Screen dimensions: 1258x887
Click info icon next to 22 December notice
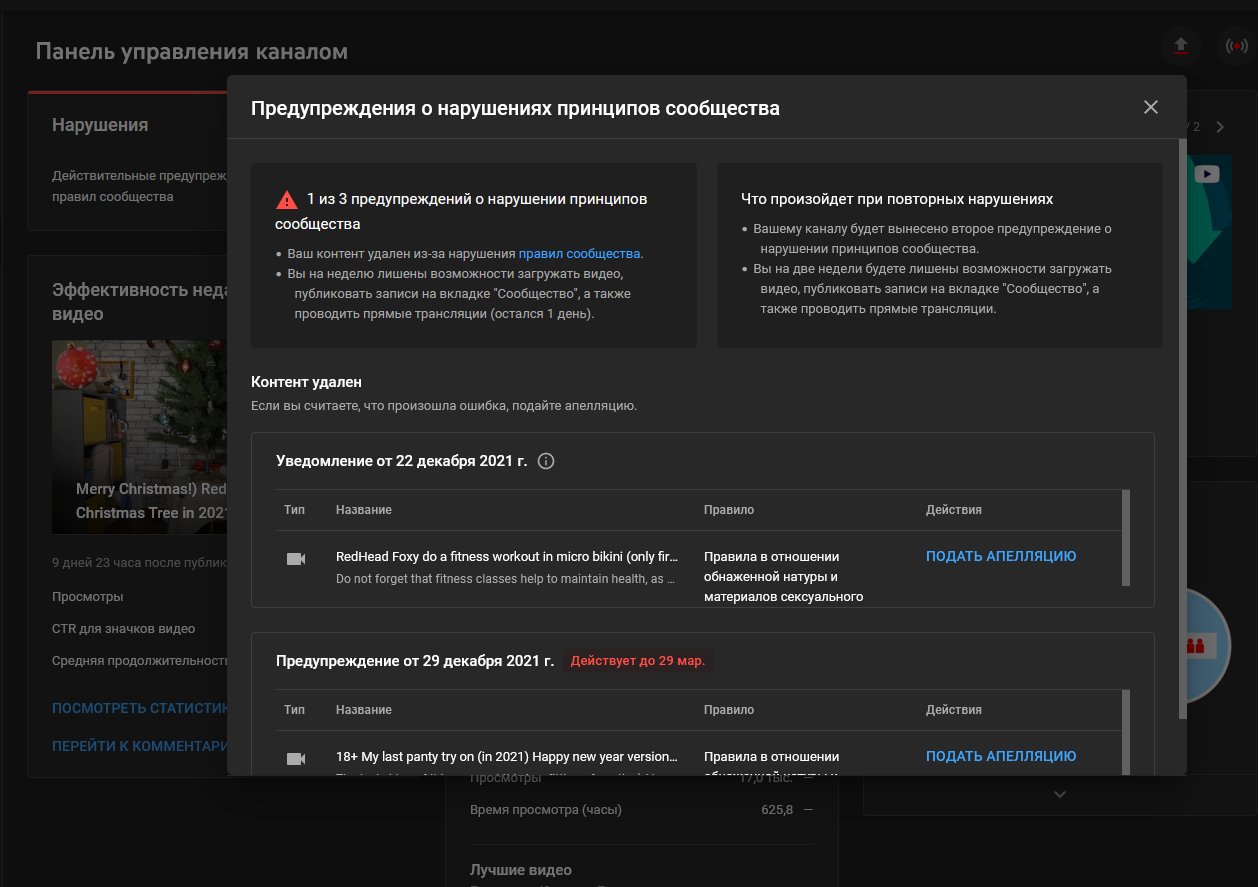point(546,461)
